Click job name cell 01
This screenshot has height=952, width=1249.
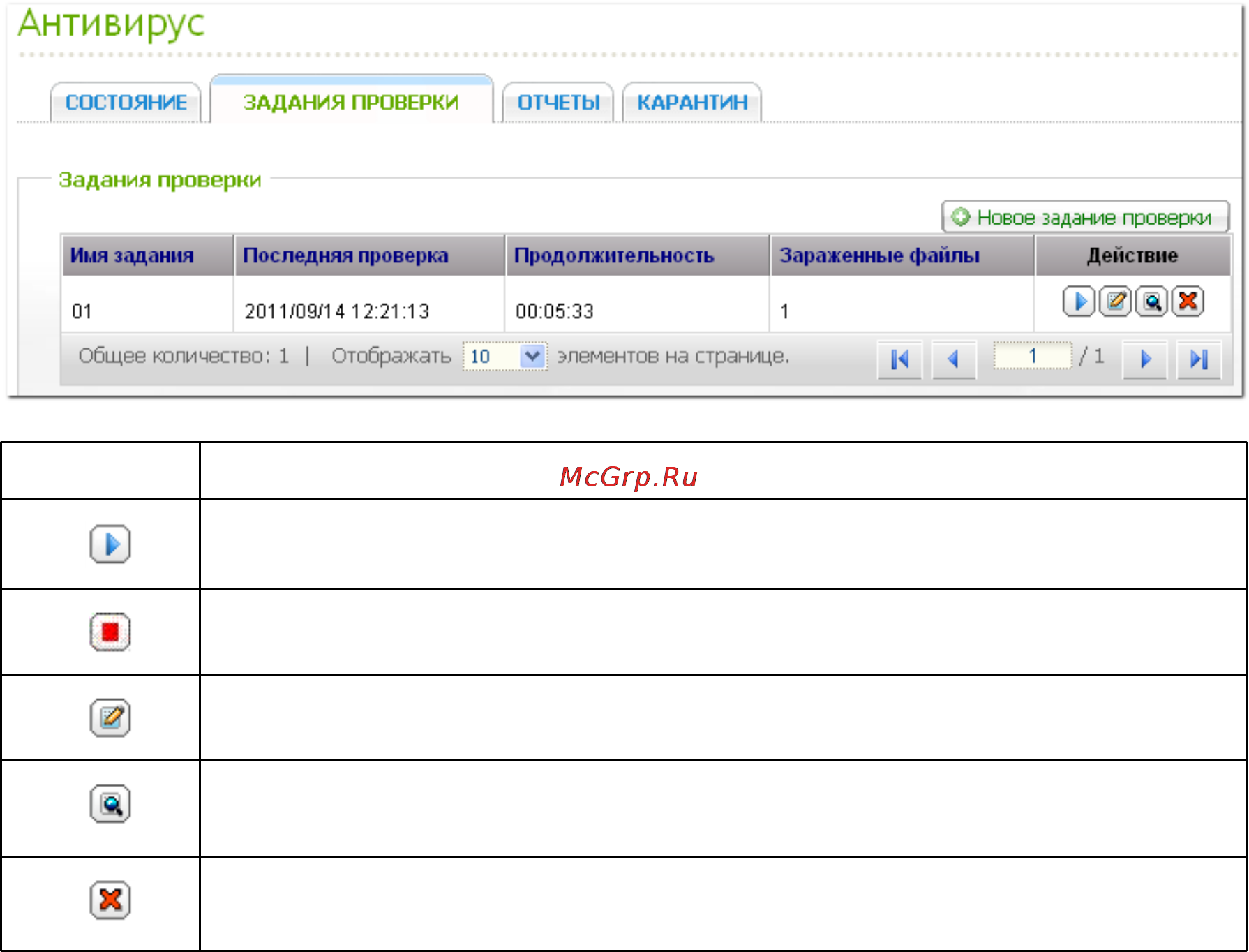pos(82,311)
